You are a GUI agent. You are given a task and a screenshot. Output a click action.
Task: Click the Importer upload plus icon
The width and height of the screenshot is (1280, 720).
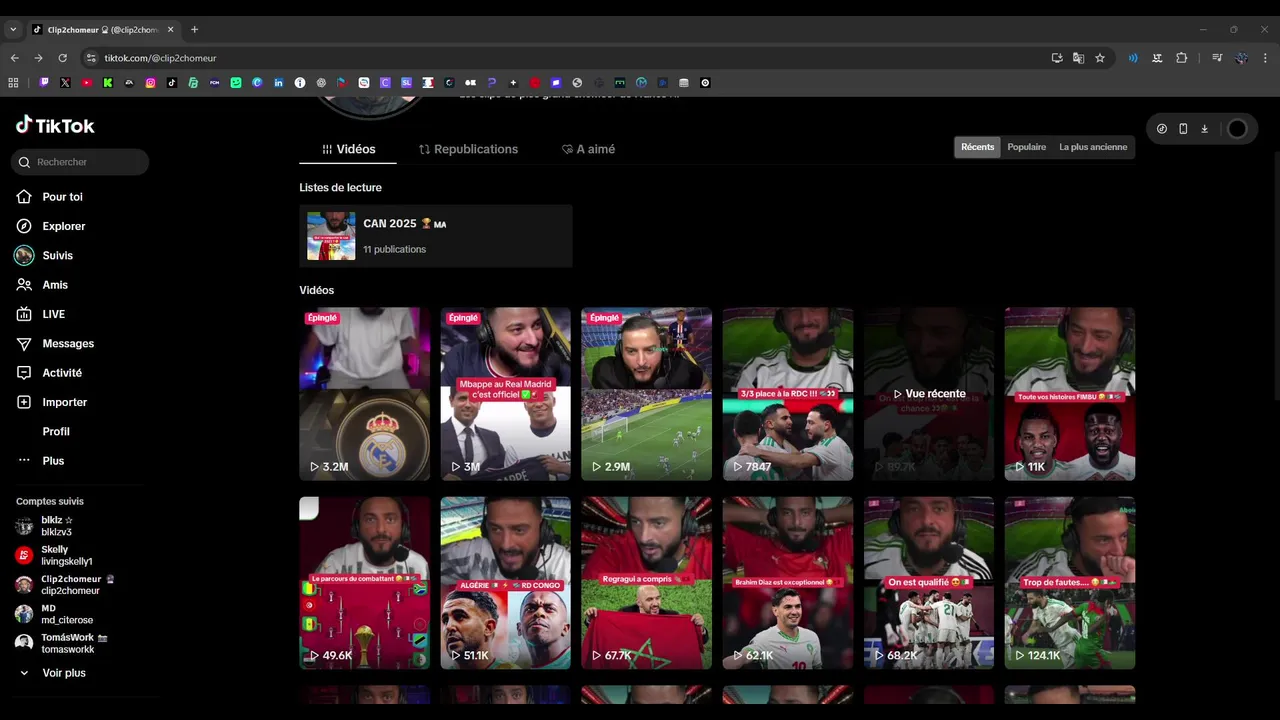pyautogui.click(x=24, y=402)
